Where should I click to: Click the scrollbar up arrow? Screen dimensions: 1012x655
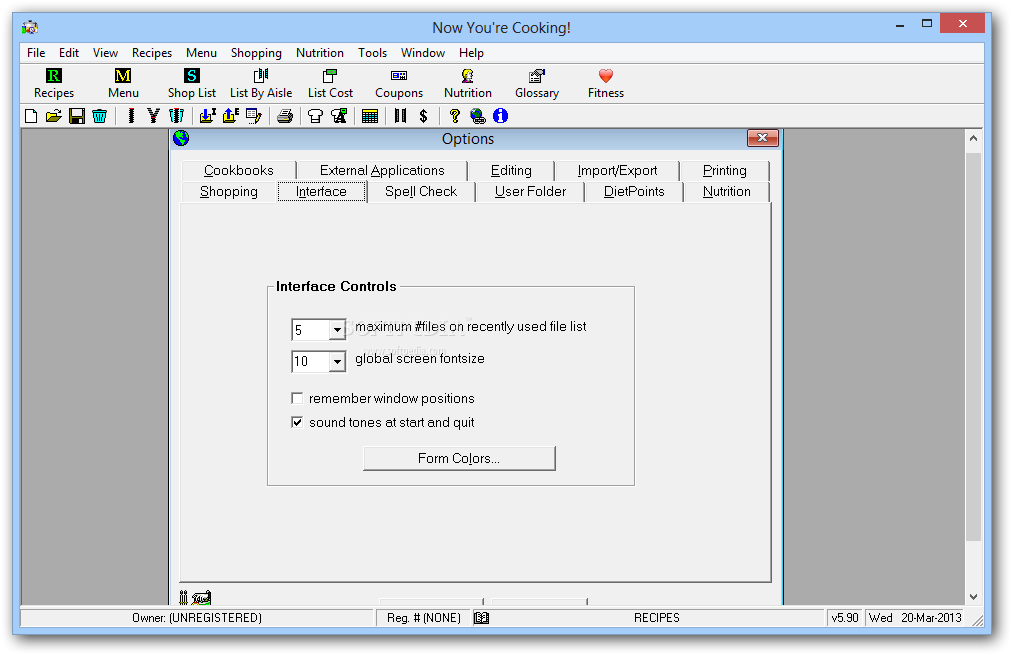(973, 138)
